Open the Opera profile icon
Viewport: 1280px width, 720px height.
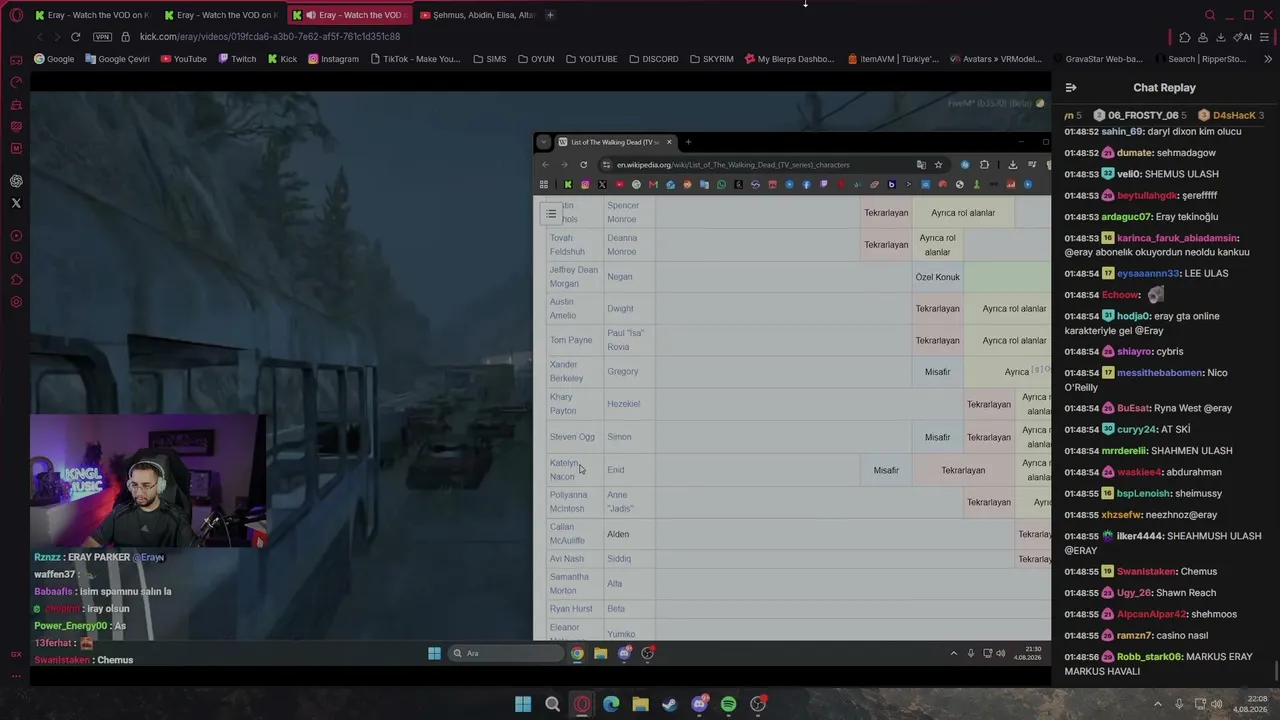(1203, 37)
